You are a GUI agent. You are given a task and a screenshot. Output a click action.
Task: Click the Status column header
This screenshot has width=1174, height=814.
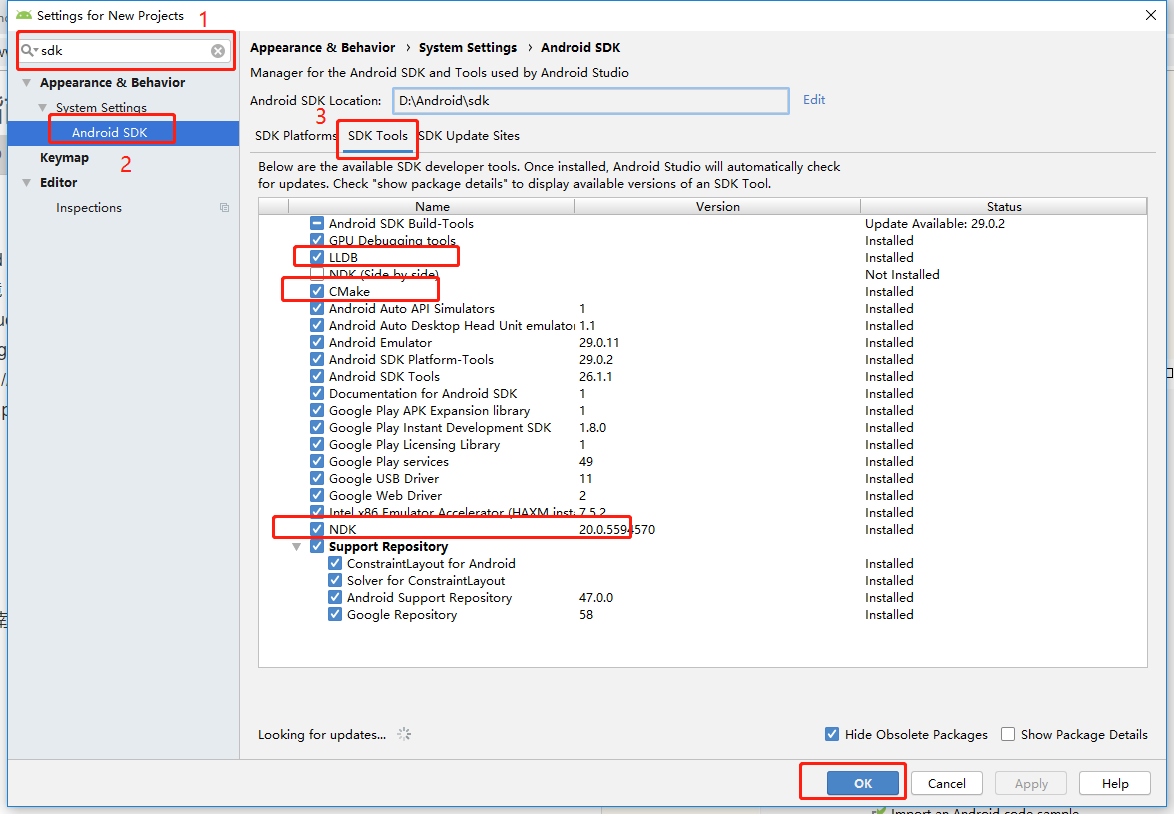pyautogui.click(x=1003, y=207)
